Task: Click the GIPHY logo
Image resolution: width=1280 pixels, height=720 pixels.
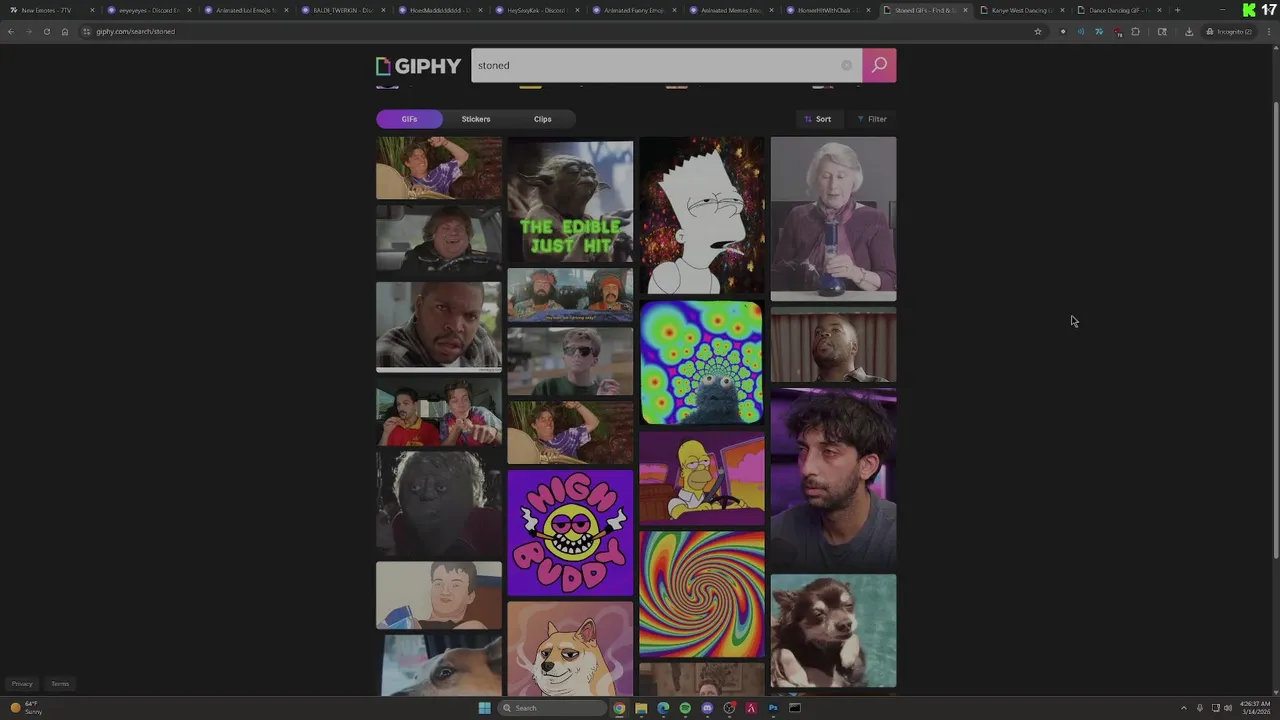Action: point(418,66)
